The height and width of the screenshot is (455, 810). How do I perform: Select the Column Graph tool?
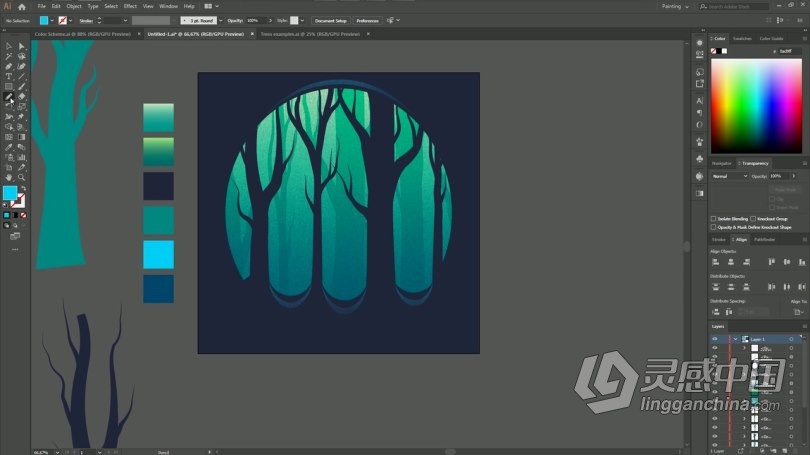click(x=21, y=157)
